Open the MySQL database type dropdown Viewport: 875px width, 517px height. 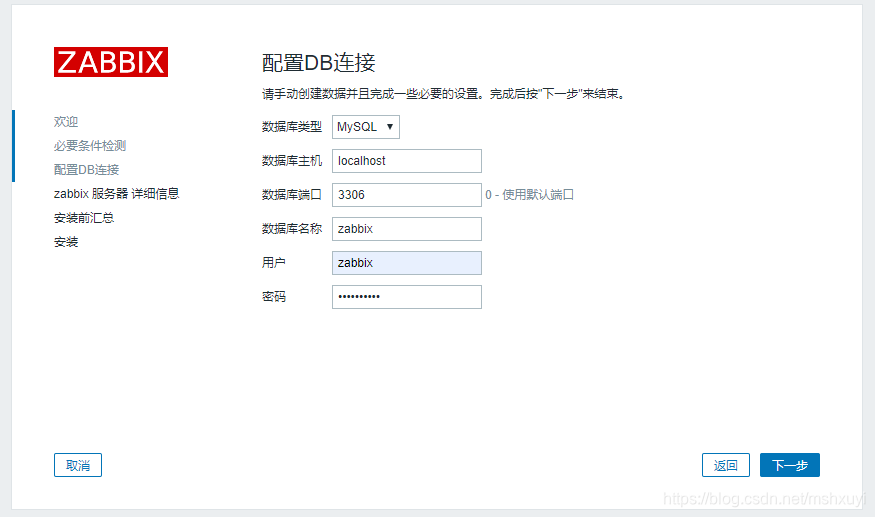coord(366,127)
